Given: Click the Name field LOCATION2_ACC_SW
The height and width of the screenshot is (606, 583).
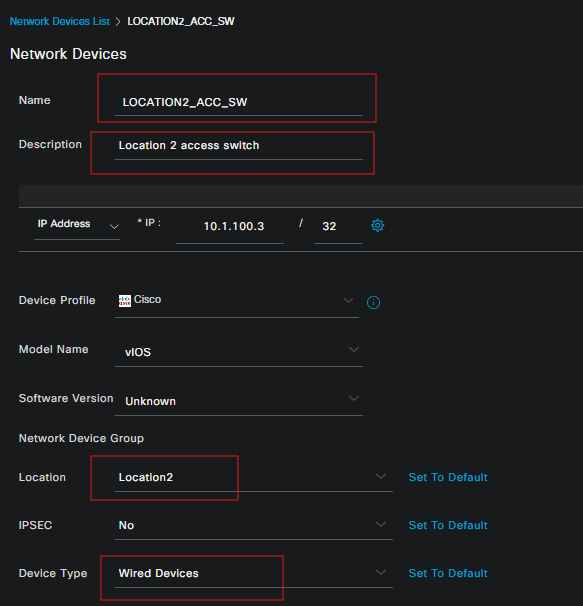Looking at the screenshot, I should pyautogui.click(x=239, y=102).
